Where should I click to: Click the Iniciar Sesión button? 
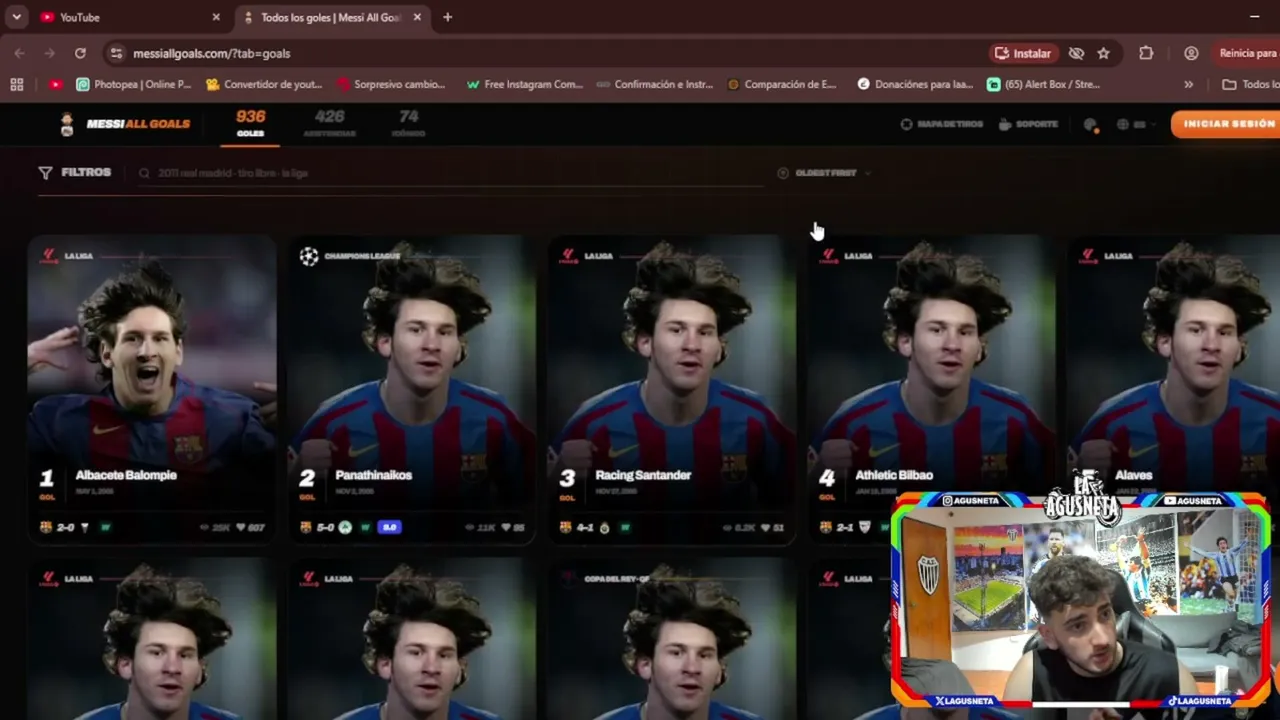[x=1228, y=124]
